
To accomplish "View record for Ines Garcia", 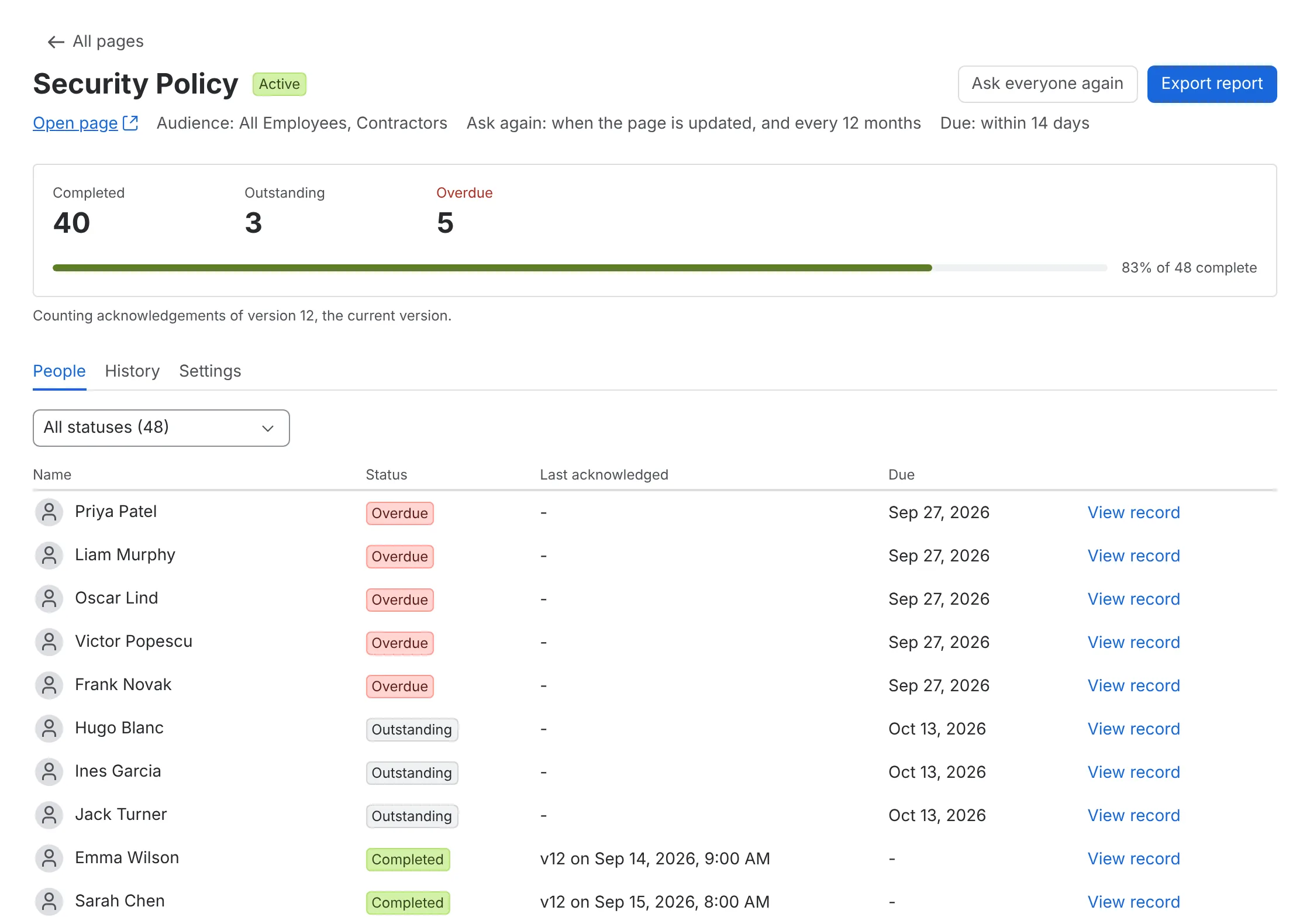I will click(1133, 772).
